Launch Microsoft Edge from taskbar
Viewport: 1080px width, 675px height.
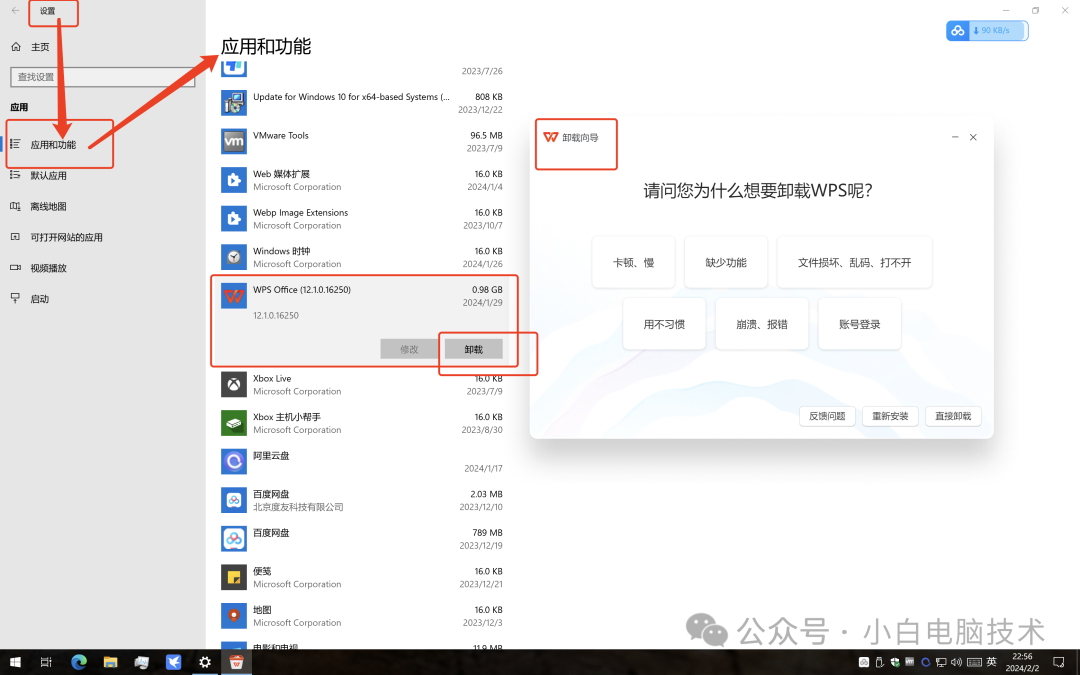coord(79,663)
